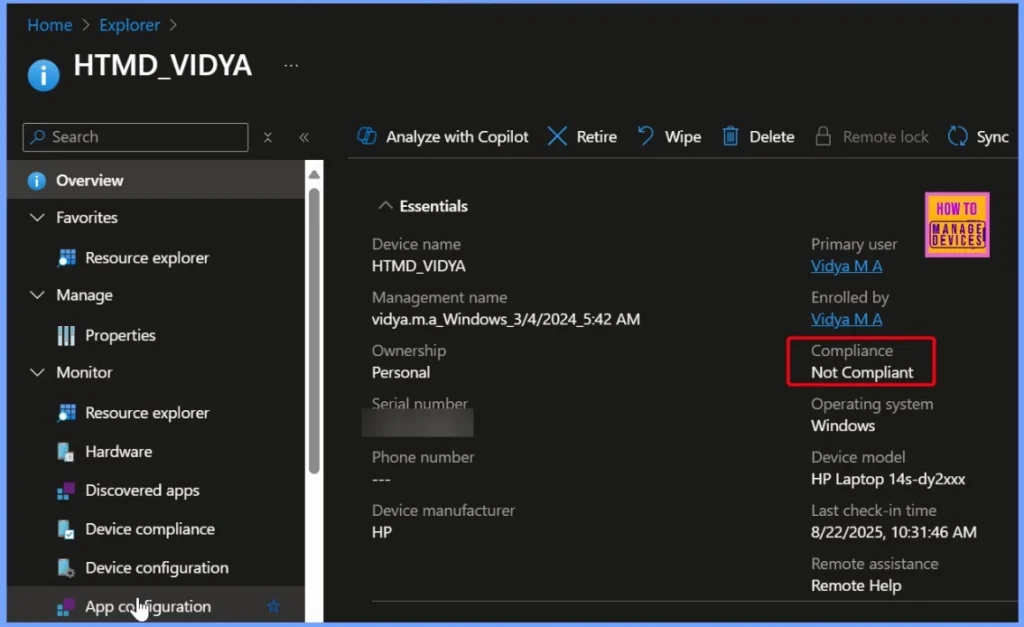Click the Management name value text
This screenshot has width=1024, height=627.
pos(505,319)
